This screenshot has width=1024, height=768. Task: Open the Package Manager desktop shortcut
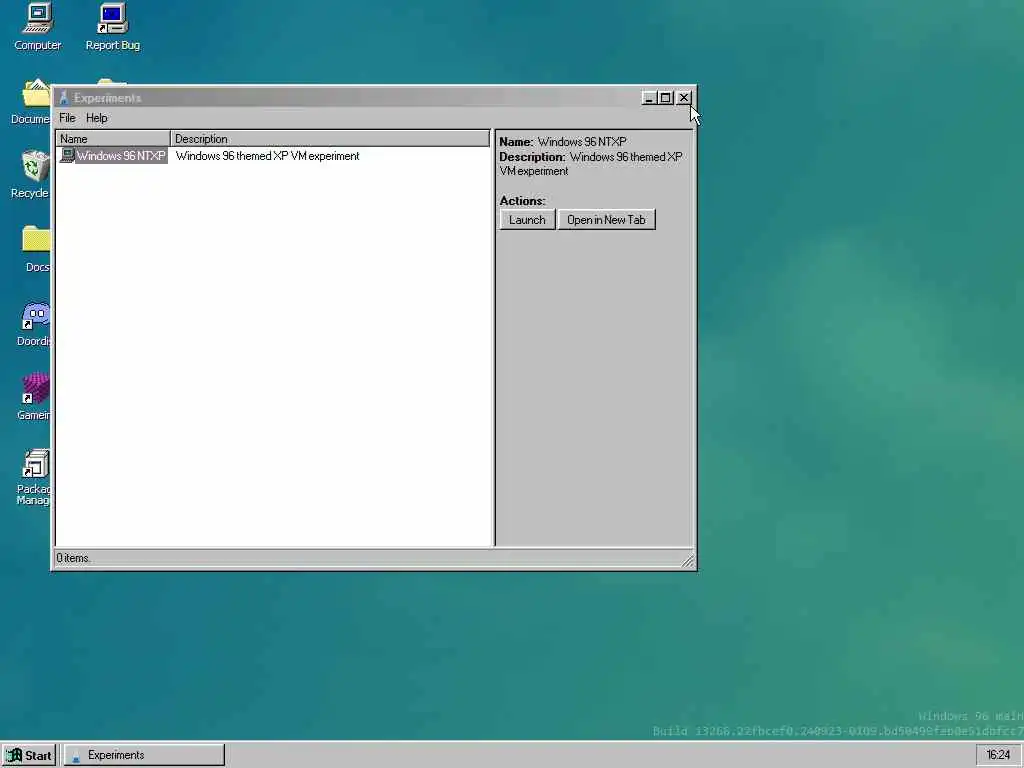pos(34,477)
